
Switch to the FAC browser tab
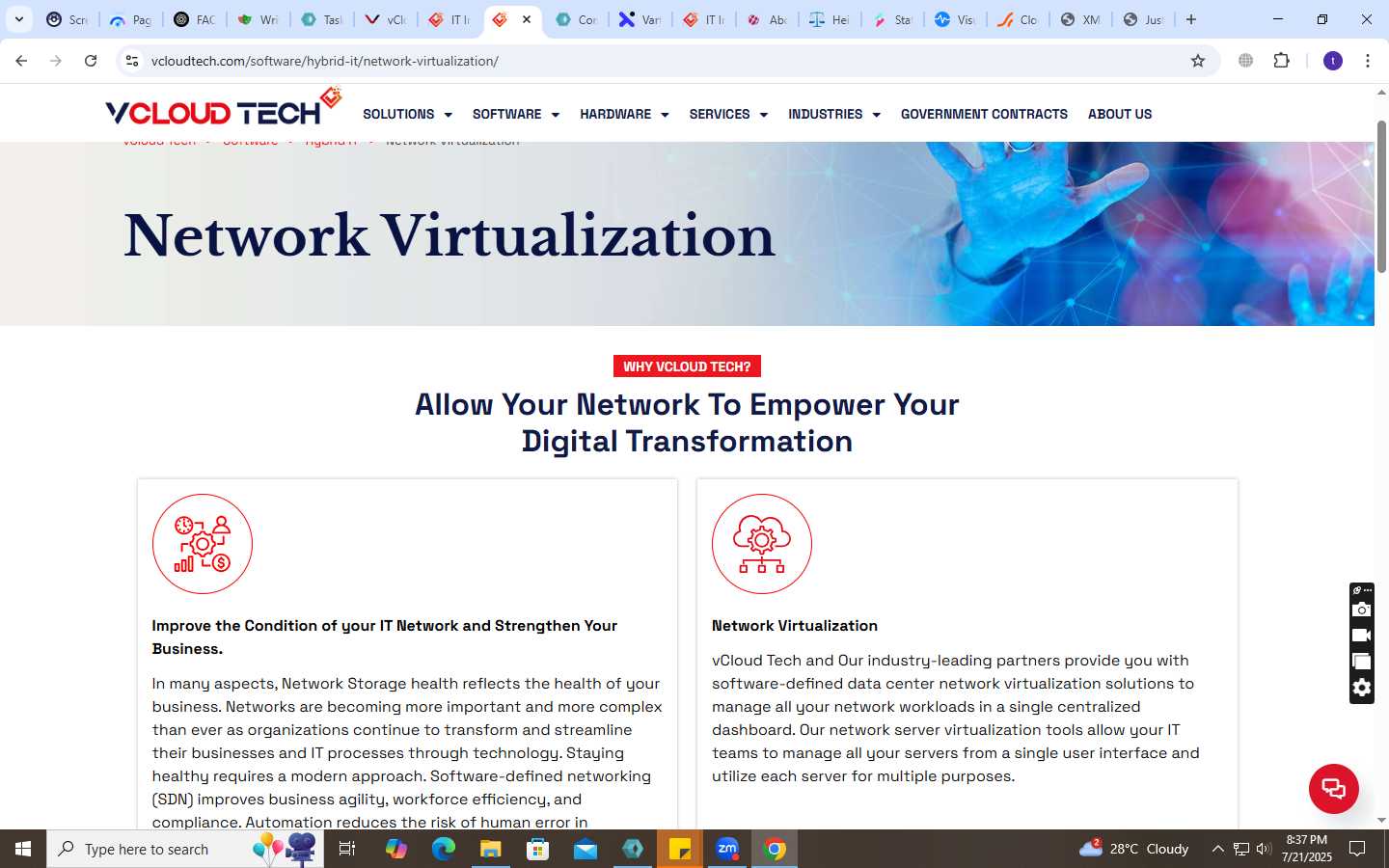[x=194, y=19]
